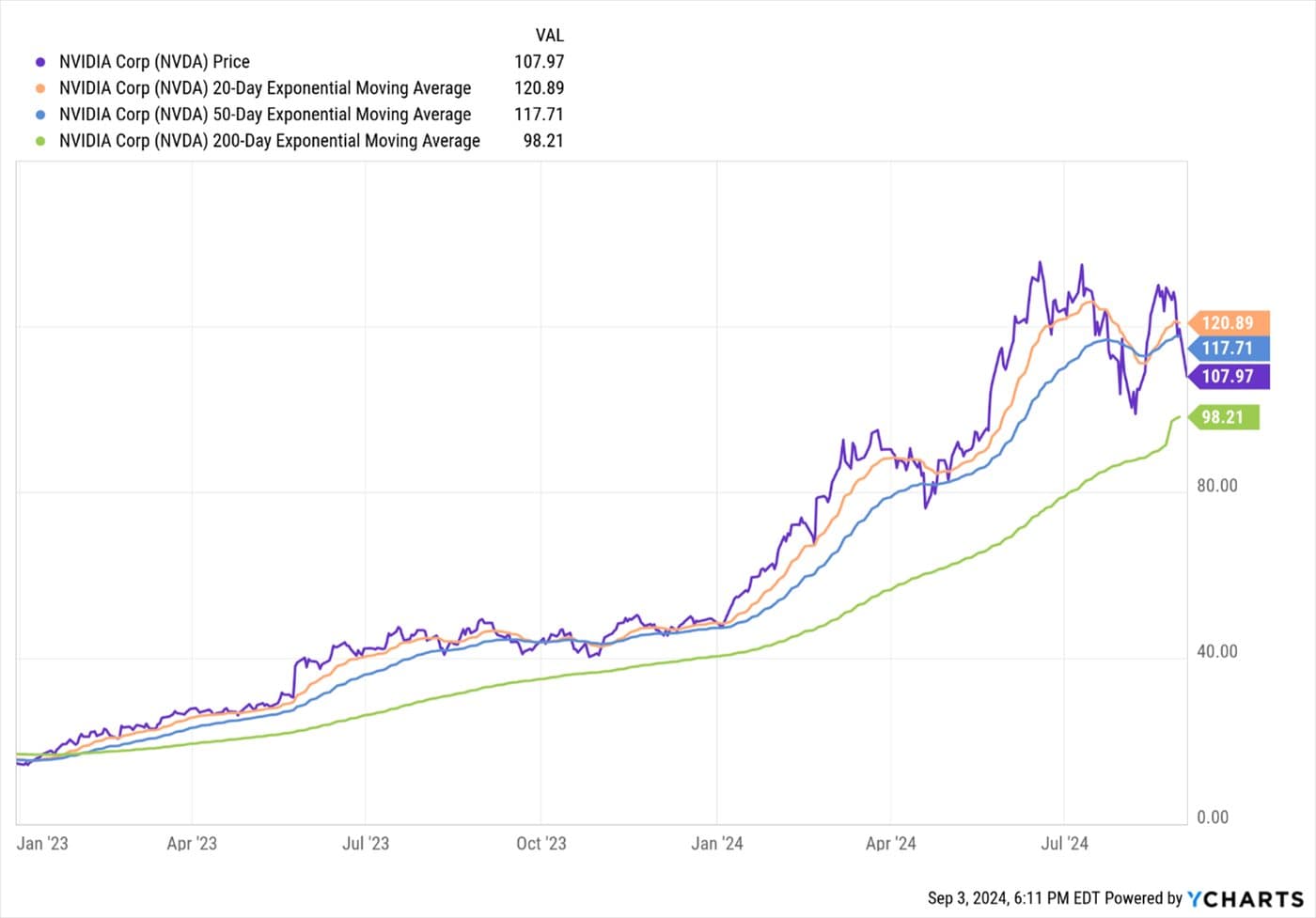The image size is (1316, 918).
Task: Click the orange 20-Day EMA legend dot
Action: [x=40, y=88]
